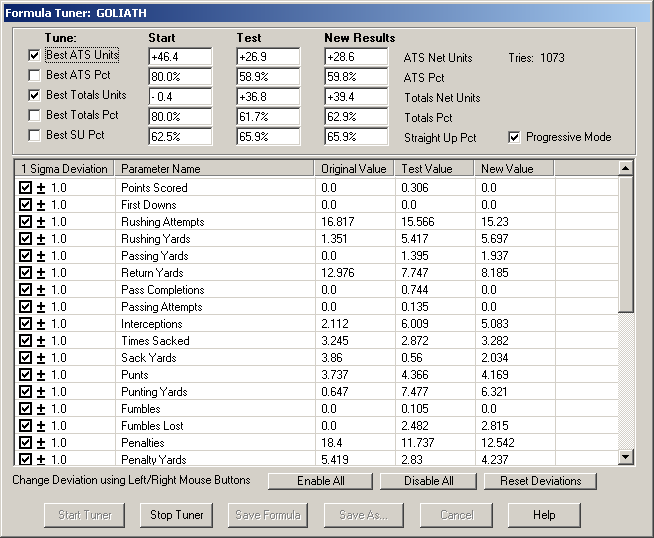The width and height of the screenshot is (654, 538).
Task: Click the Formula Tuner: GOLIATH title bar
Action: pyautogui.click(x=327, y=13)
